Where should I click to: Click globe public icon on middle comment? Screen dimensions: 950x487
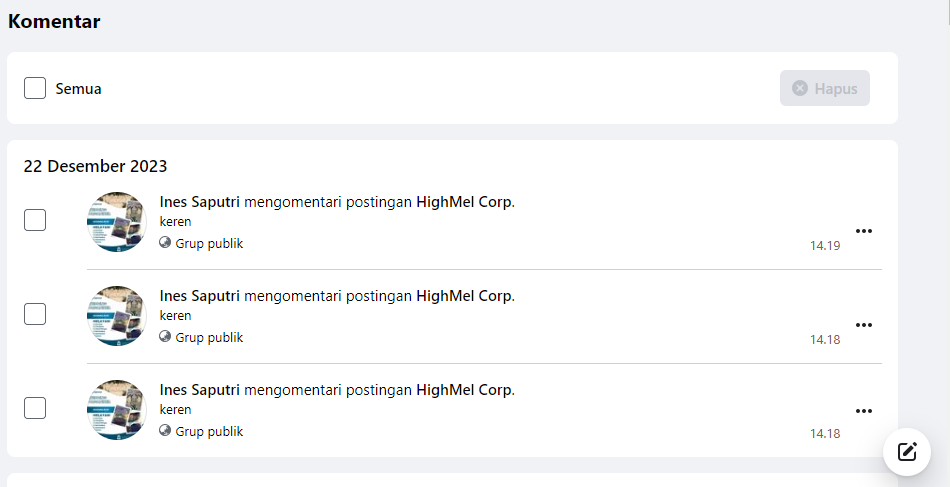pyautogui.click(x=165, y=337)
